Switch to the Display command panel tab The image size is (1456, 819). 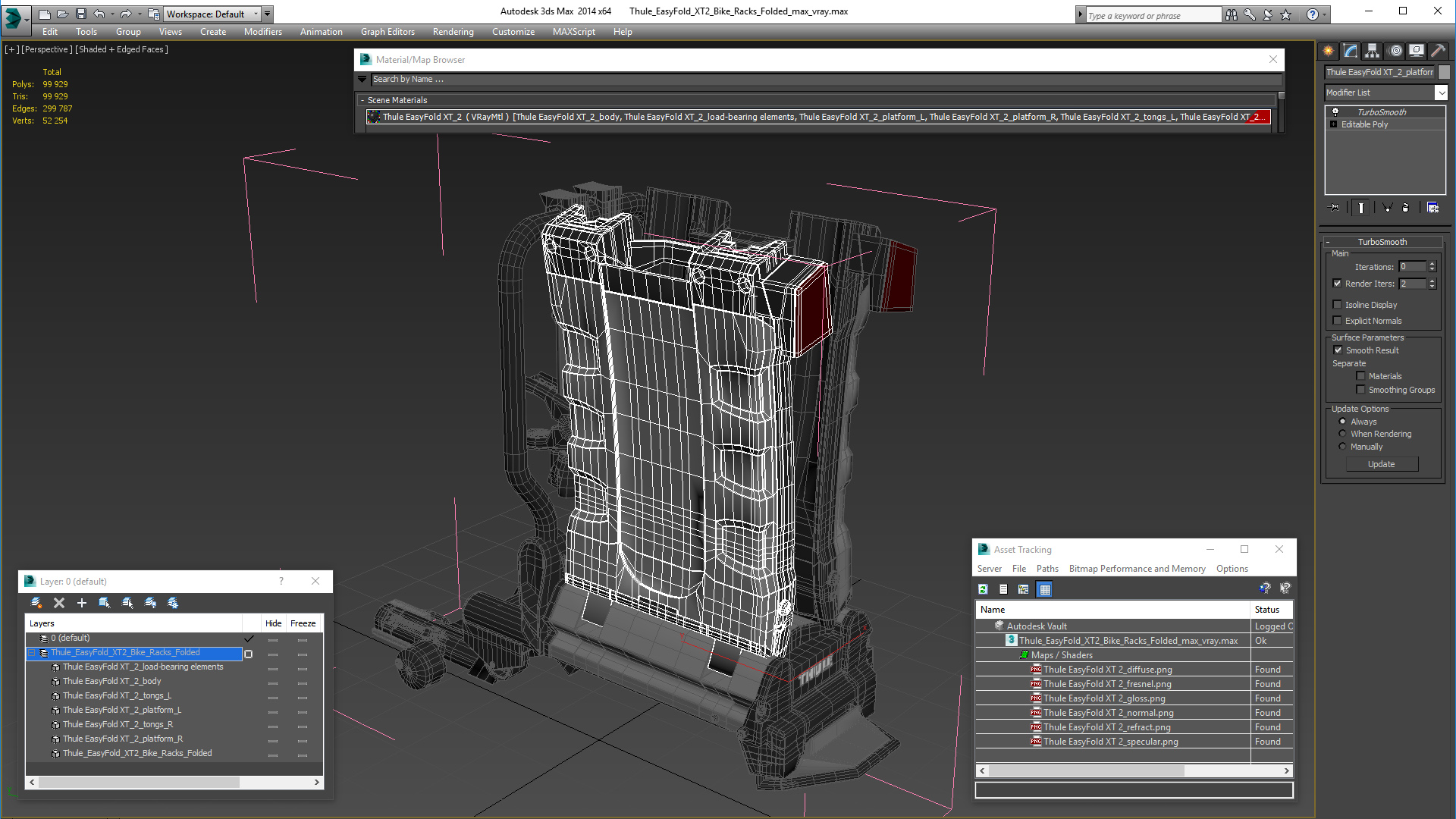1417,51
